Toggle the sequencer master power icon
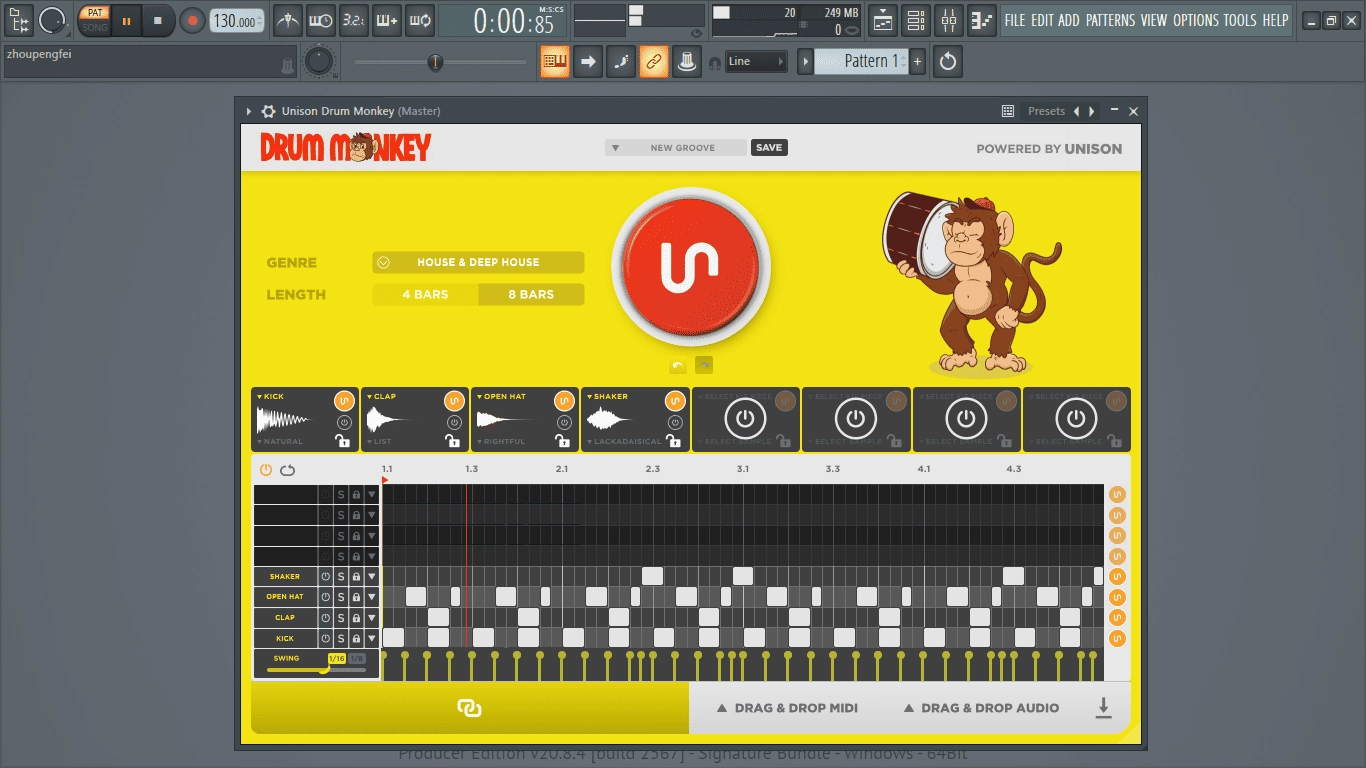Screen dimensions: 1366x768 coord(266,470)
